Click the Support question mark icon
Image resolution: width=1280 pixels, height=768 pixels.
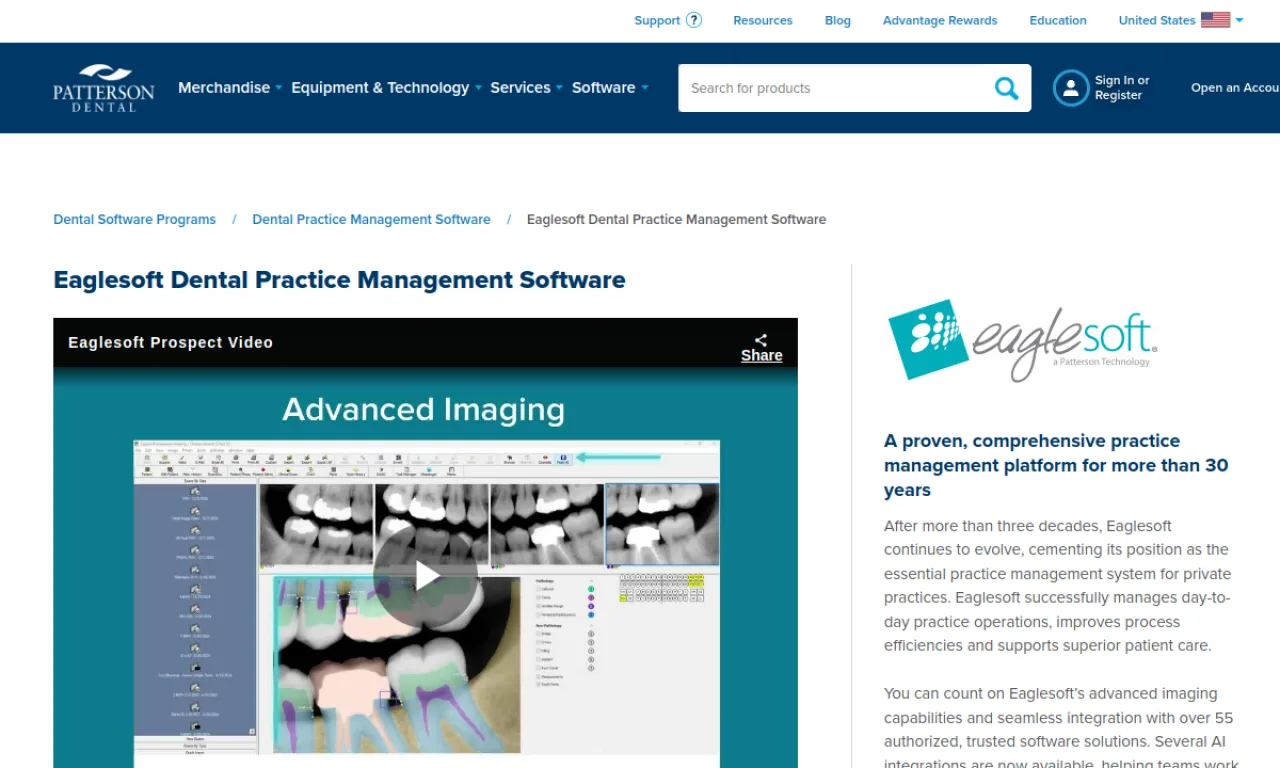click(x=694, y=20)
